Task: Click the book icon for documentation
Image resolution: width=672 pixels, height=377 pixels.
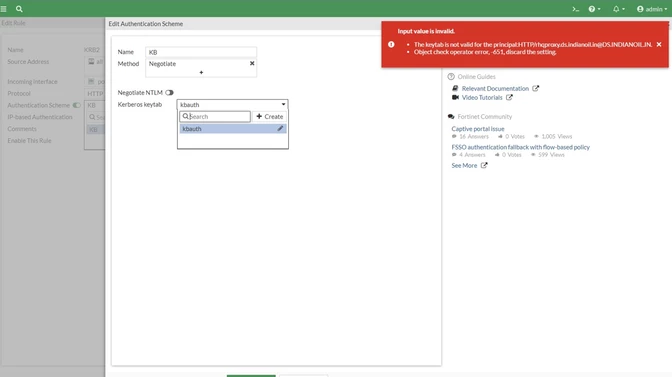Action: click(x=455, y=88)
